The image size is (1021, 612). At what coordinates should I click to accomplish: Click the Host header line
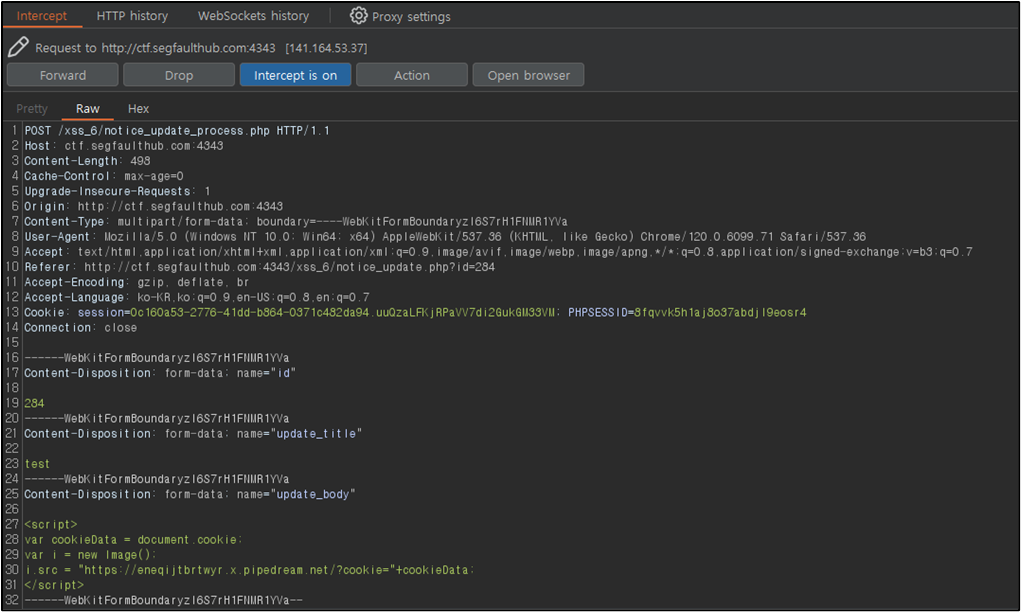pos(124,146)
